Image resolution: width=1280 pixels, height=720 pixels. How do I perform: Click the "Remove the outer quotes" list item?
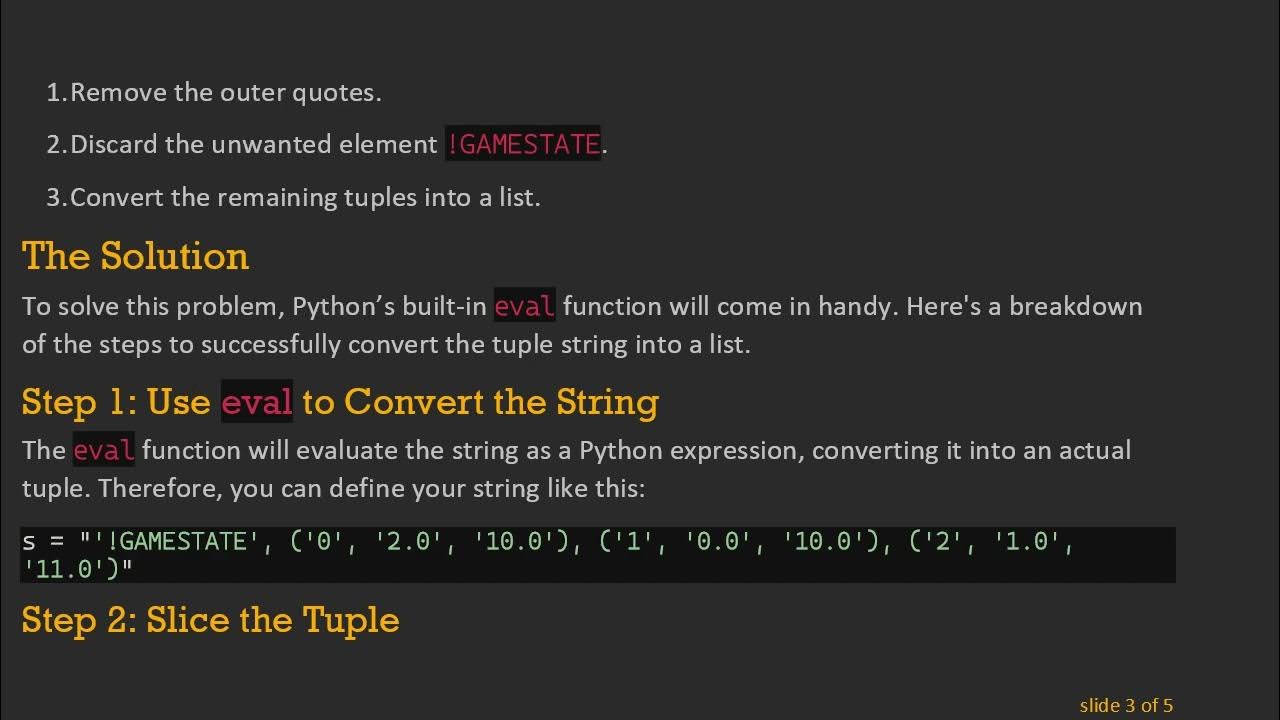tap(225, 93)
